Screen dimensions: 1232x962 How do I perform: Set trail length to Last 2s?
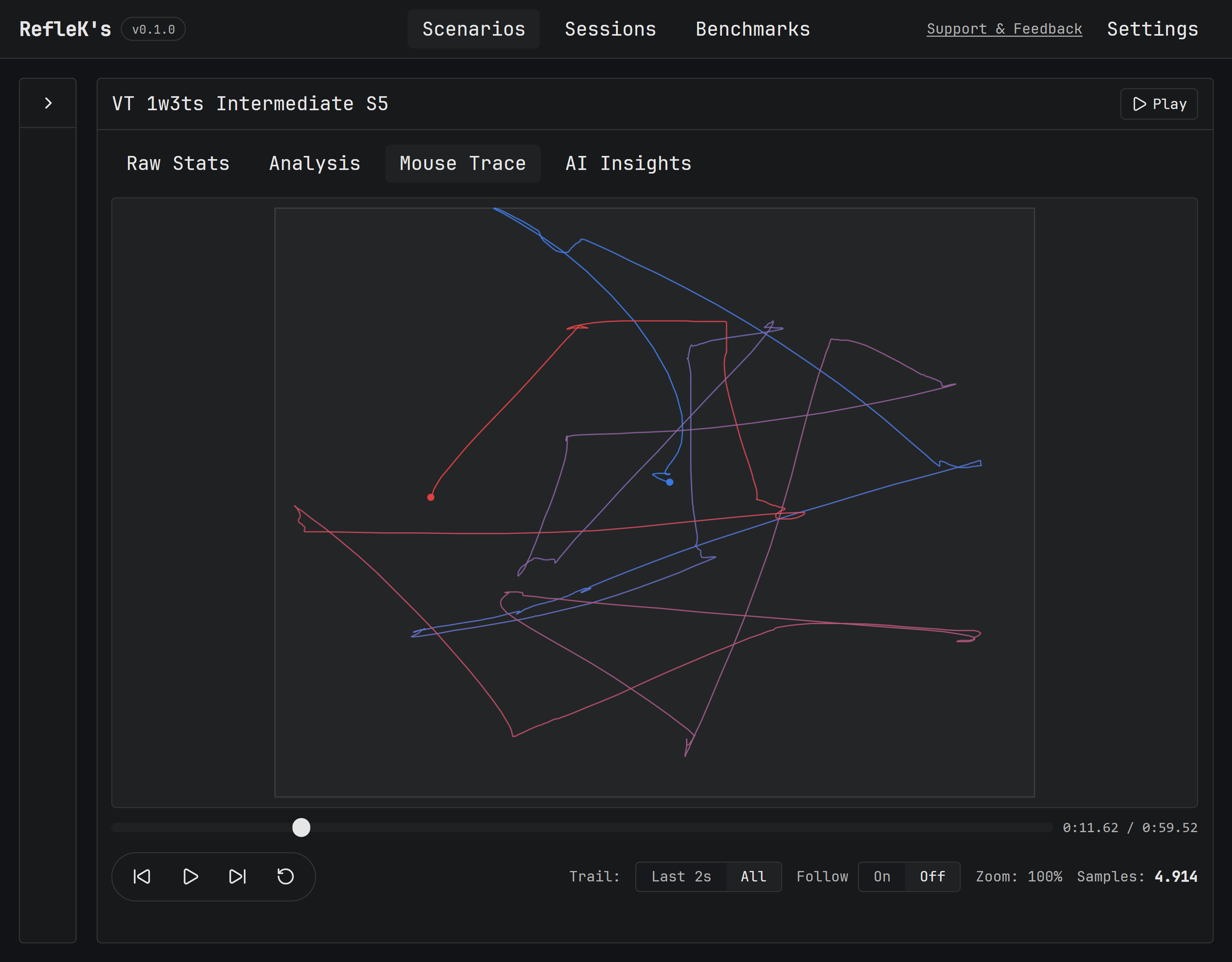(x=681, y=876)
